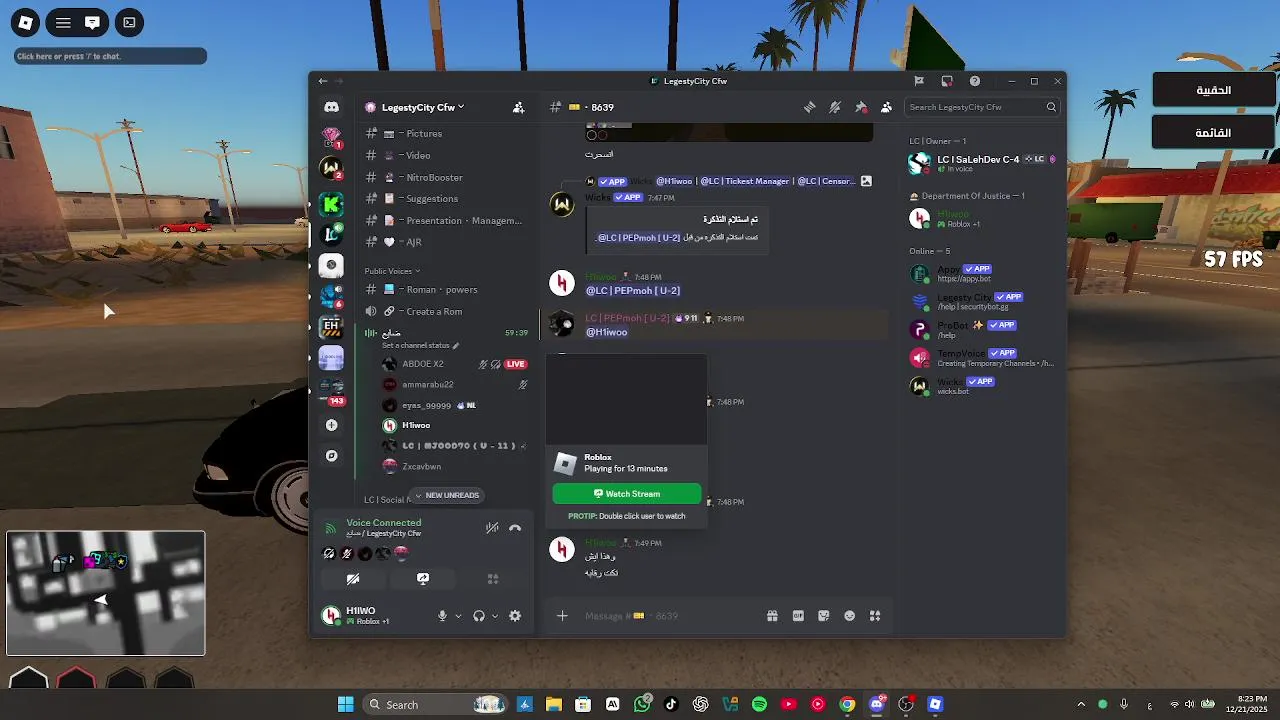Toggle noise suppression in Voice Connected panel
The width and height of the screenshot is (1280, 720).
(x=492, y=528)
